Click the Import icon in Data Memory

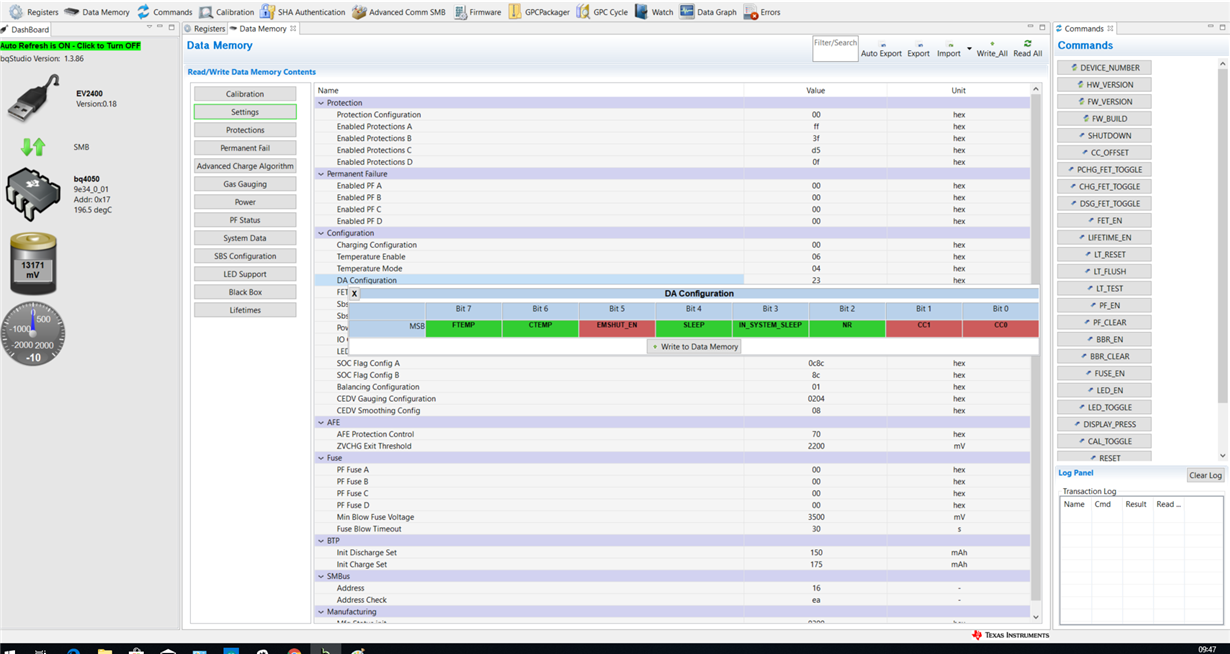pyautogui.click(x=948, y=49)
